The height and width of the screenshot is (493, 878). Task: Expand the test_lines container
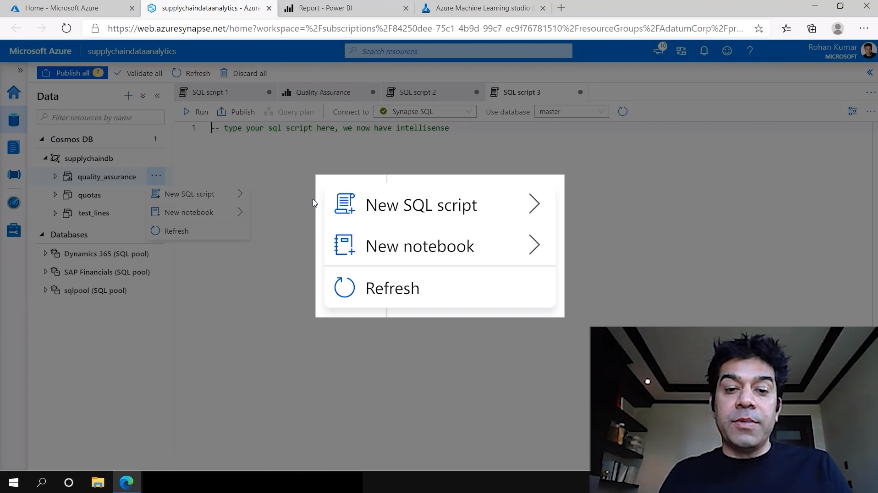[56, 213]
